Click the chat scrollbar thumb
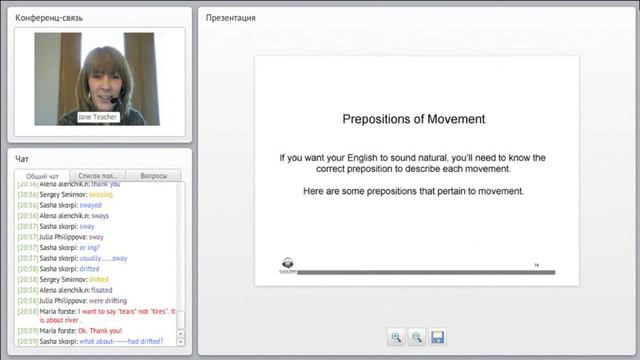The image size is (640, 360). (180, 320)
